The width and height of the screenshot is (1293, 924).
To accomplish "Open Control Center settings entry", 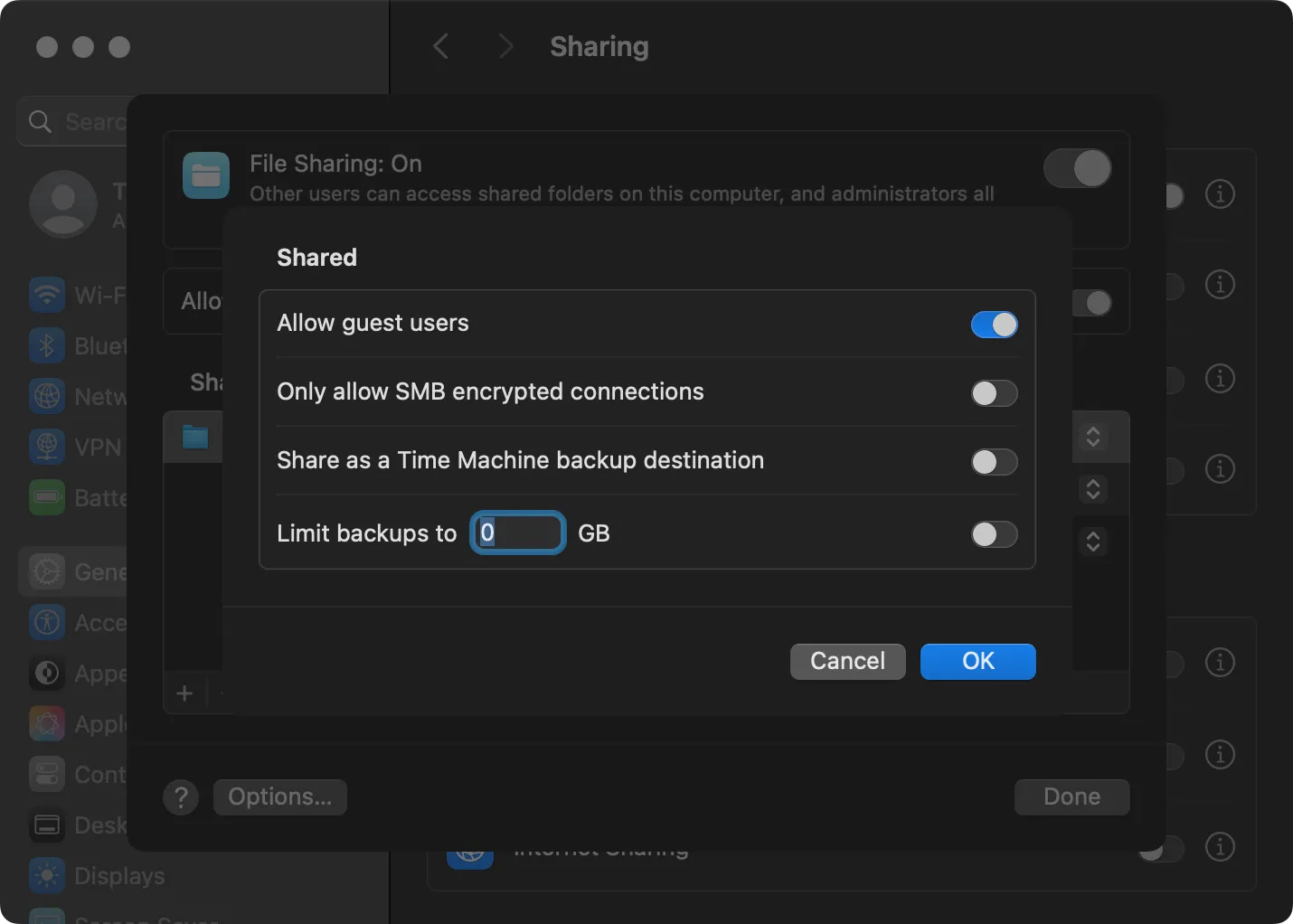I will (47, 774).
